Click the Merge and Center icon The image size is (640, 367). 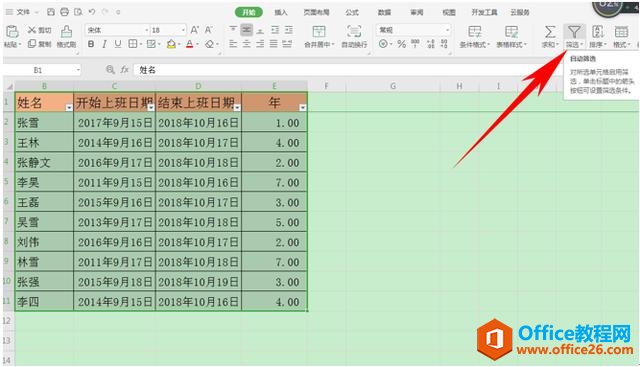point(318,32)
